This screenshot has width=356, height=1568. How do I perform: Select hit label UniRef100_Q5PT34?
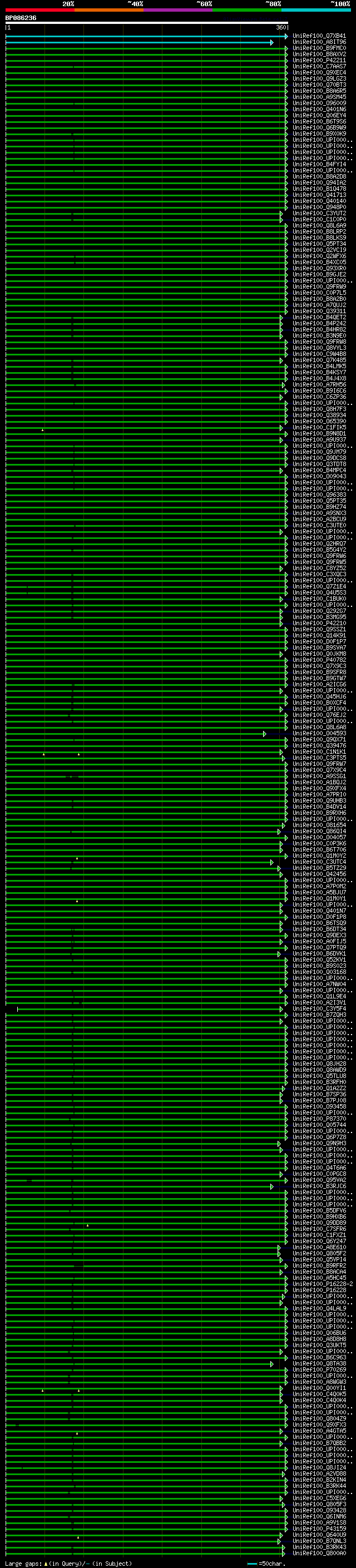coord(319,244)
